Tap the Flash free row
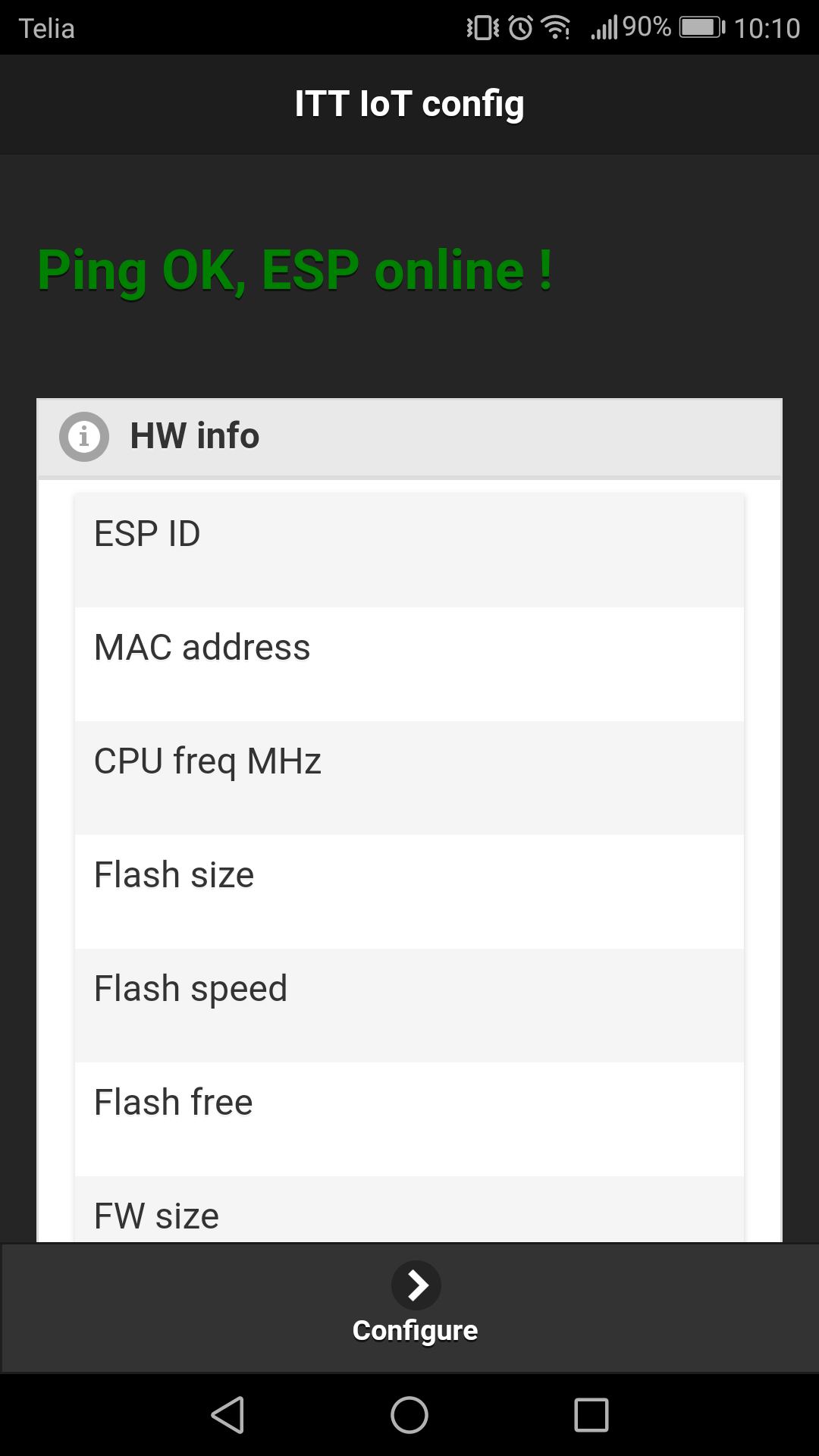This screenshot has width=819, height=1456. [409, 1119]
